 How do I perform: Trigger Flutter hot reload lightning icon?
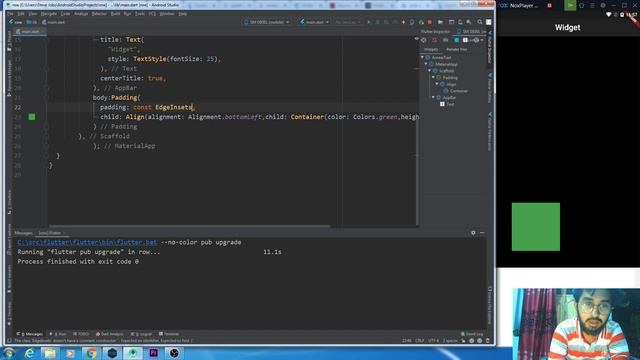point(403,22)
